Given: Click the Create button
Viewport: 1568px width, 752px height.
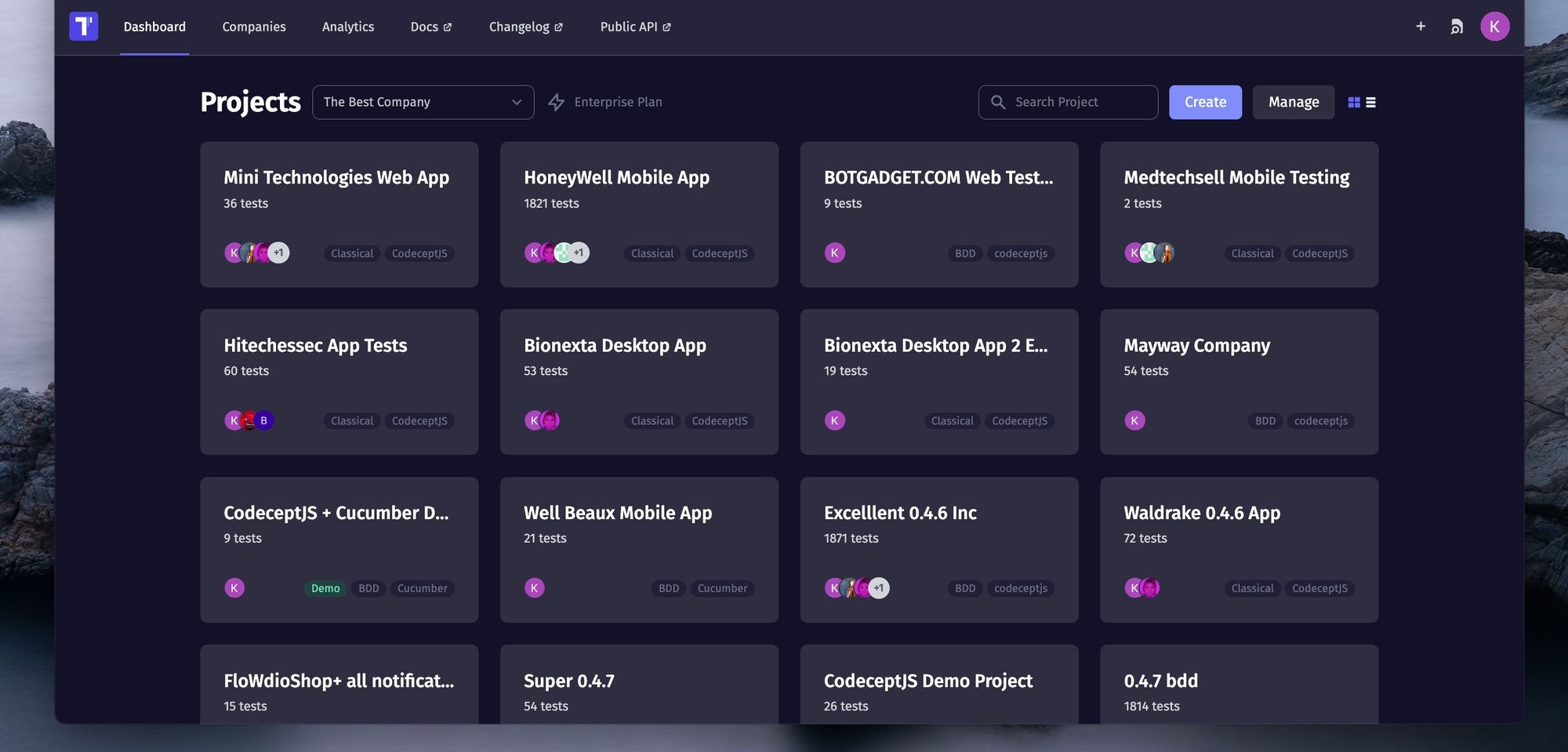Looking at the screenshot, I should click(x=1205, y=102).
